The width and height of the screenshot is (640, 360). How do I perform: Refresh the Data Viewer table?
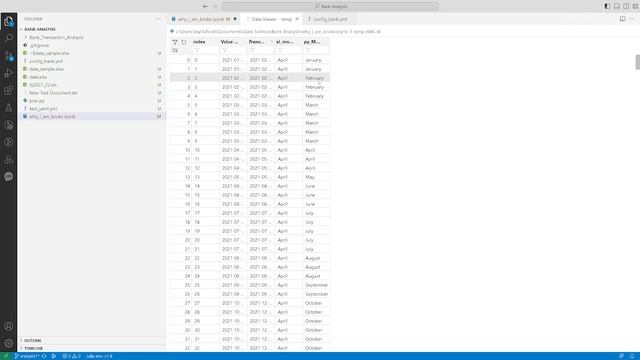click(x=184, y=42)
